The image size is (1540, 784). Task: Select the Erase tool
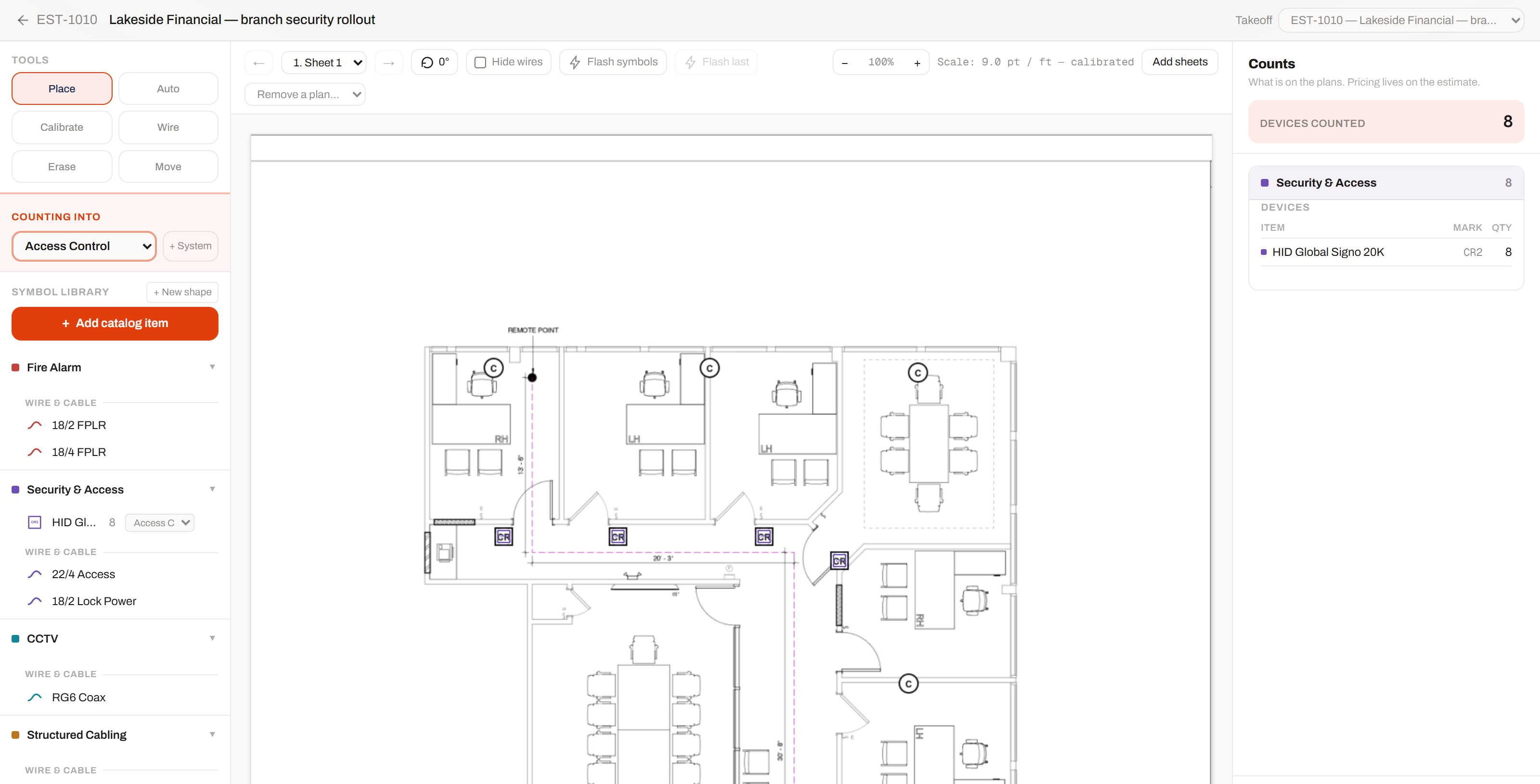click(x=62, y=167)
